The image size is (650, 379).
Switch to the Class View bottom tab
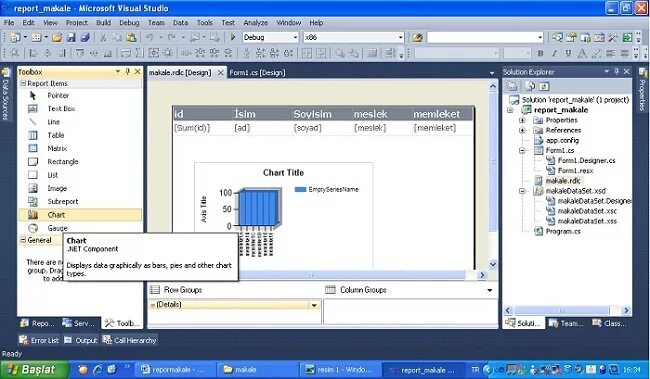[x=610, y=323]
